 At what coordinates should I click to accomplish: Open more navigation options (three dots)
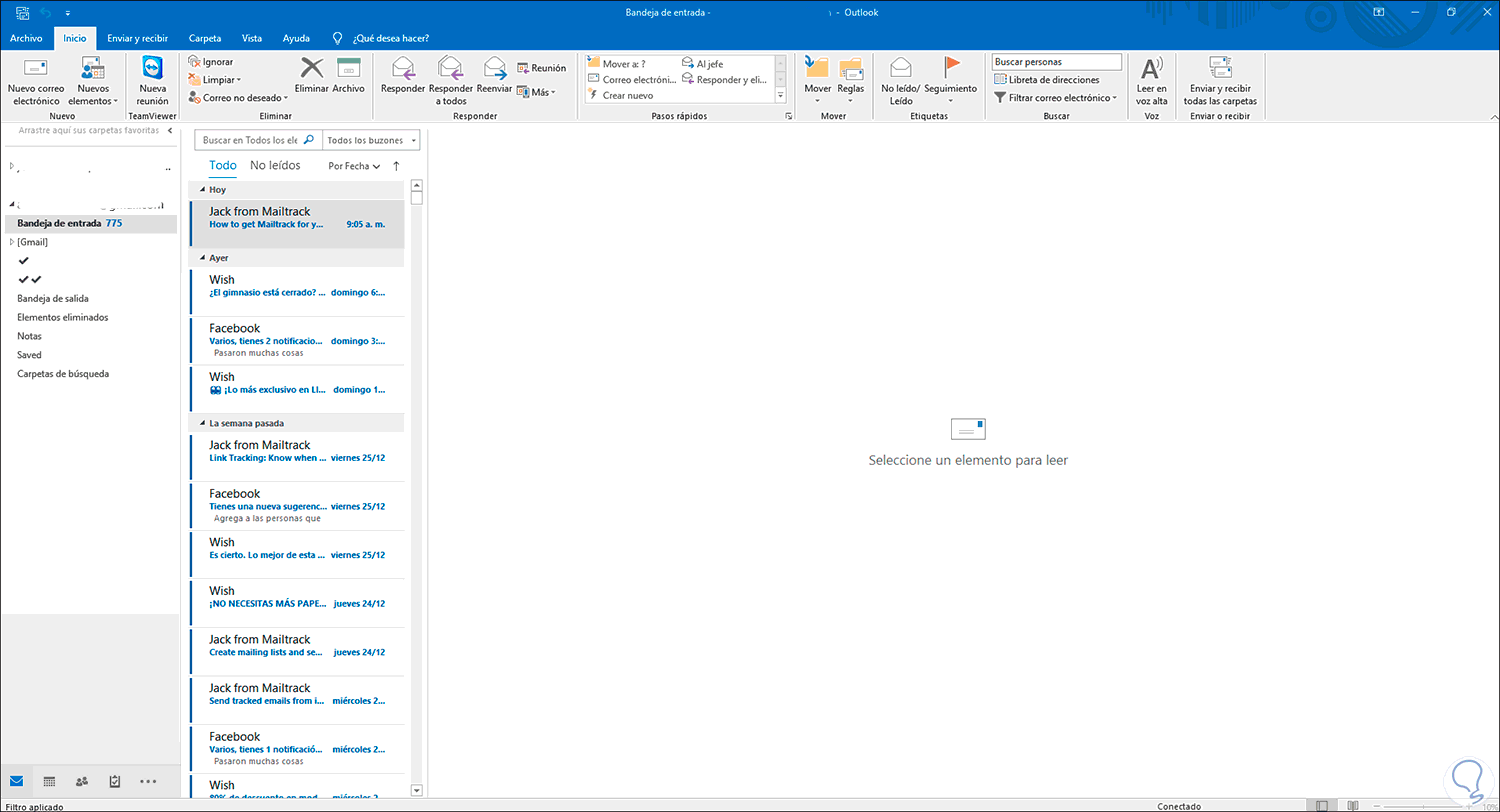coord(148,781)
